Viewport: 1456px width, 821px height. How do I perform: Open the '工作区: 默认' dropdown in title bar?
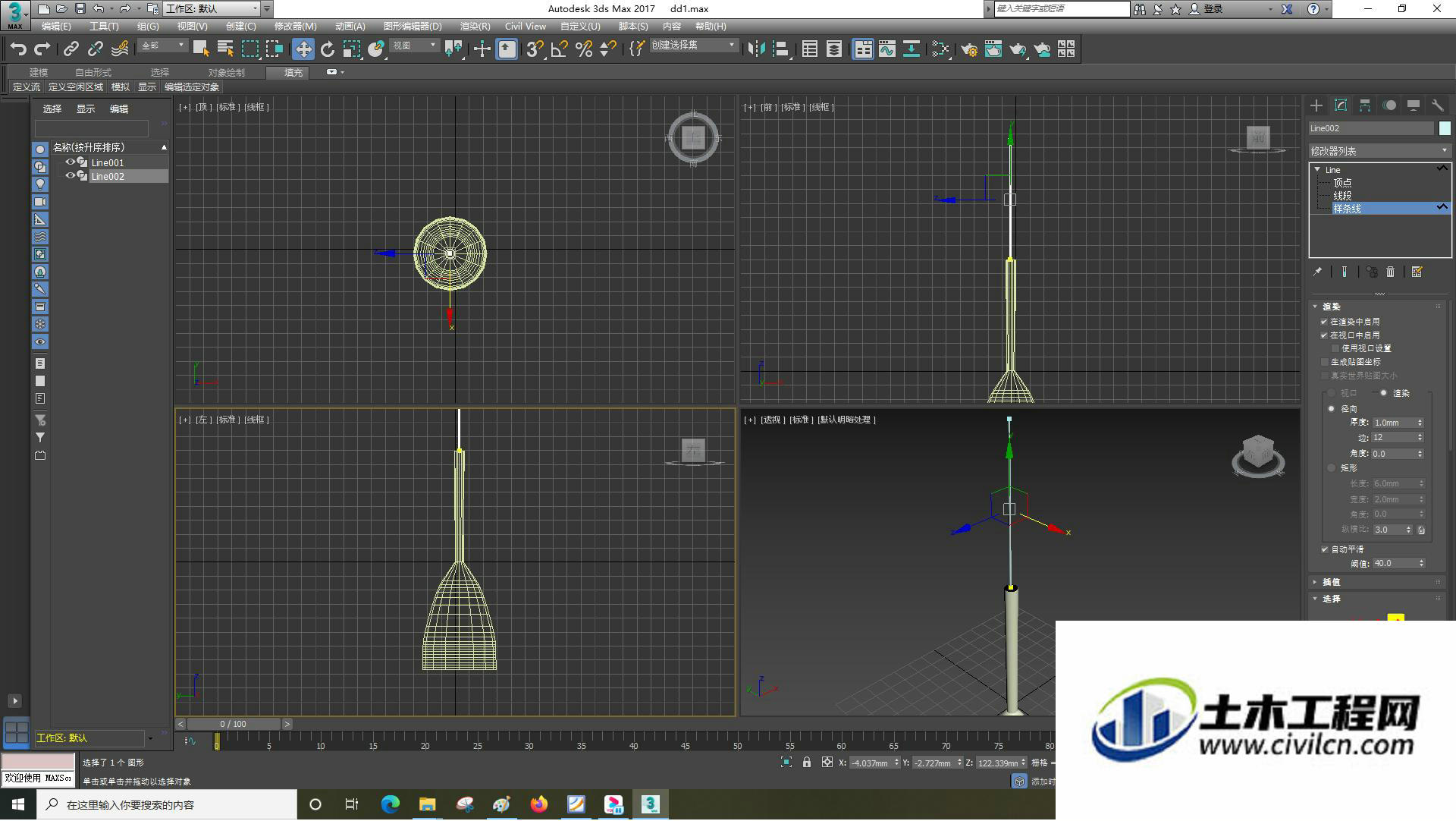point(213,9)
